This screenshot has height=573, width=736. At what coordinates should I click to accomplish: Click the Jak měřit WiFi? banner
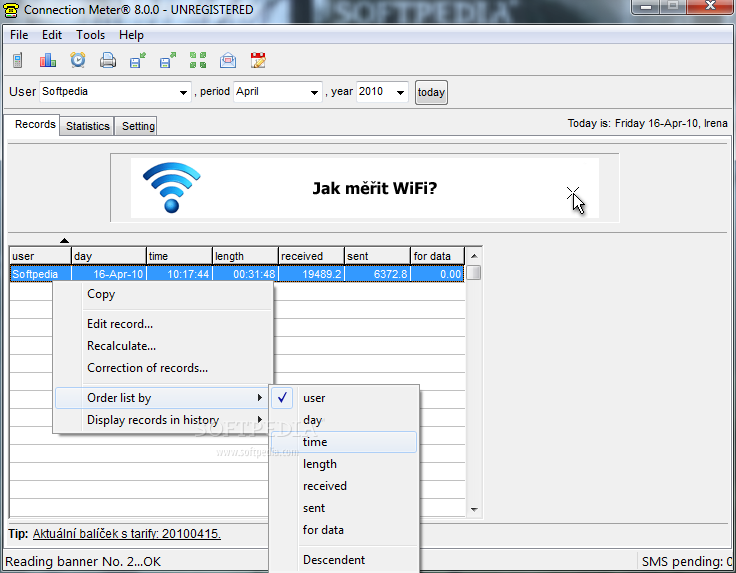pyautogui.click(x=365, y=188)
